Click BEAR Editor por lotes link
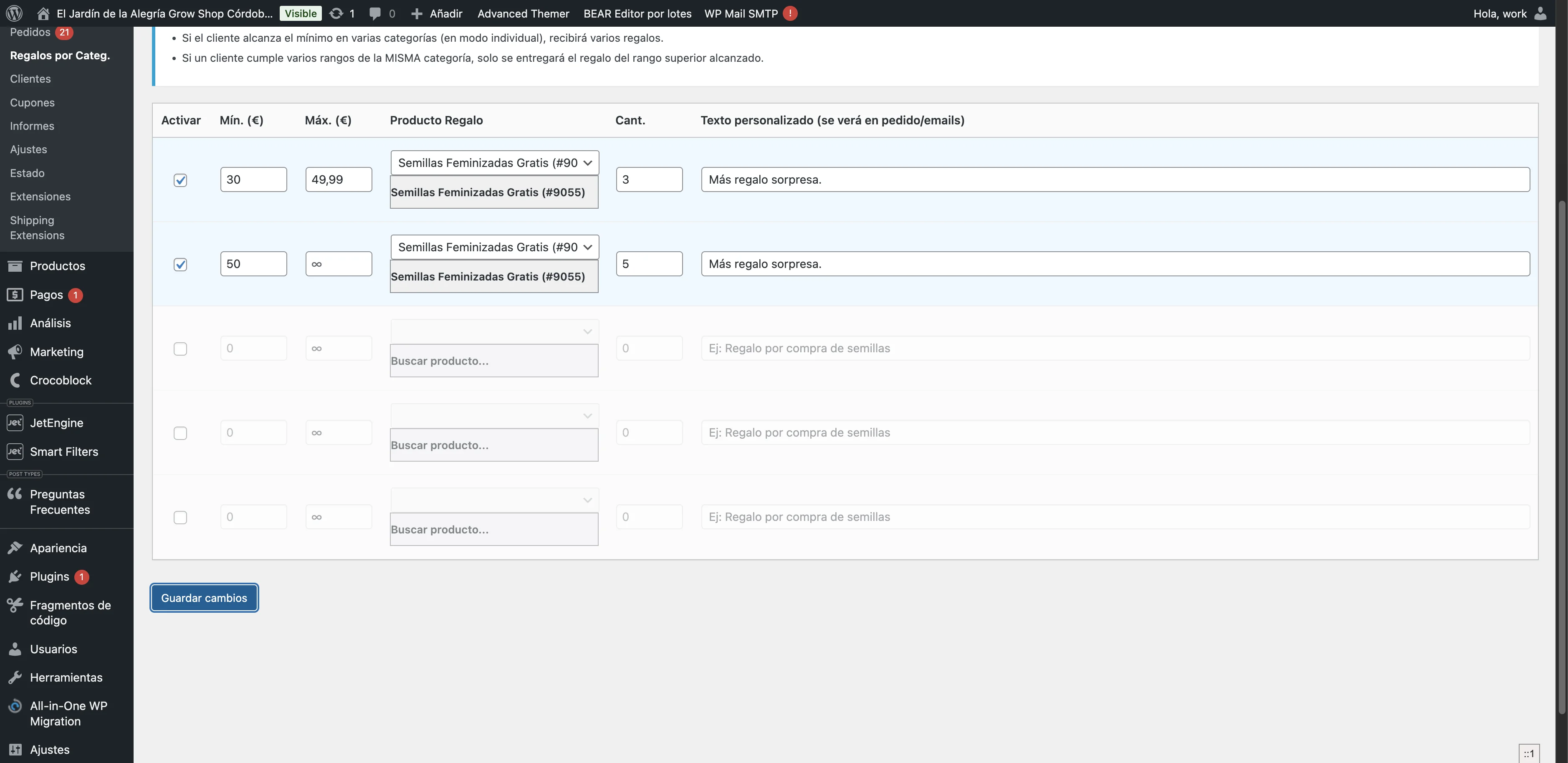Image resolution: width=1568 pixels, height=763 pixels. [637, 13]
